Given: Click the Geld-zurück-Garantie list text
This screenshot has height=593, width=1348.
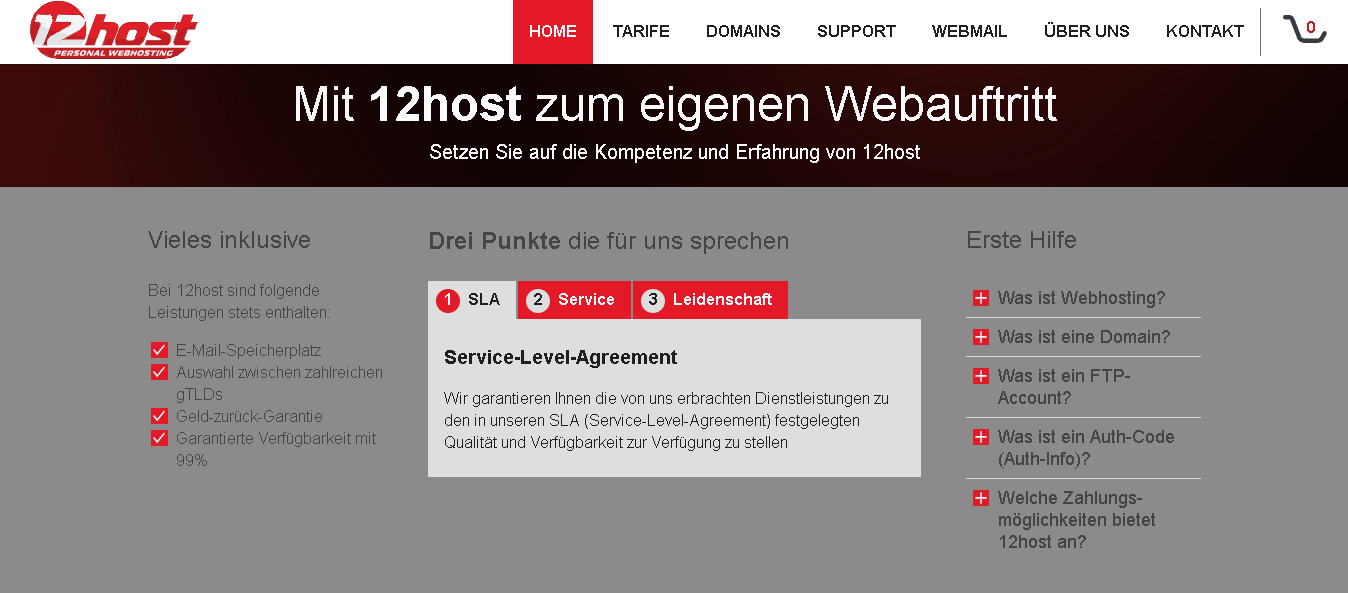Looking at the screenshot, I should 249,416.
